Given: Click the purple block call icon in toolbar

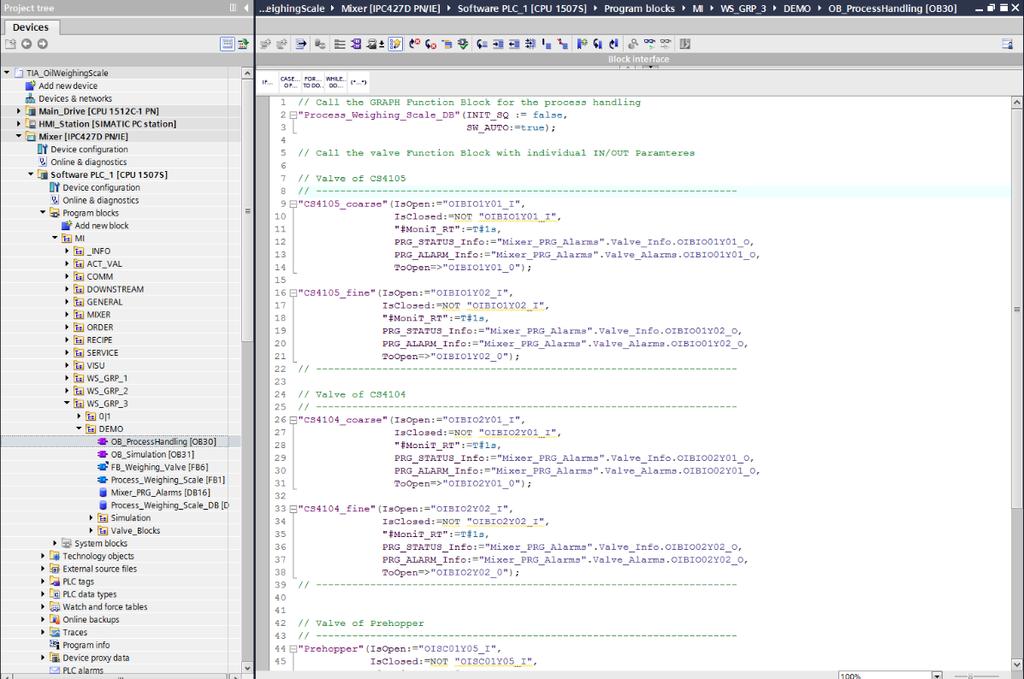Looking at the screenshot, I should tap(356, 44).
